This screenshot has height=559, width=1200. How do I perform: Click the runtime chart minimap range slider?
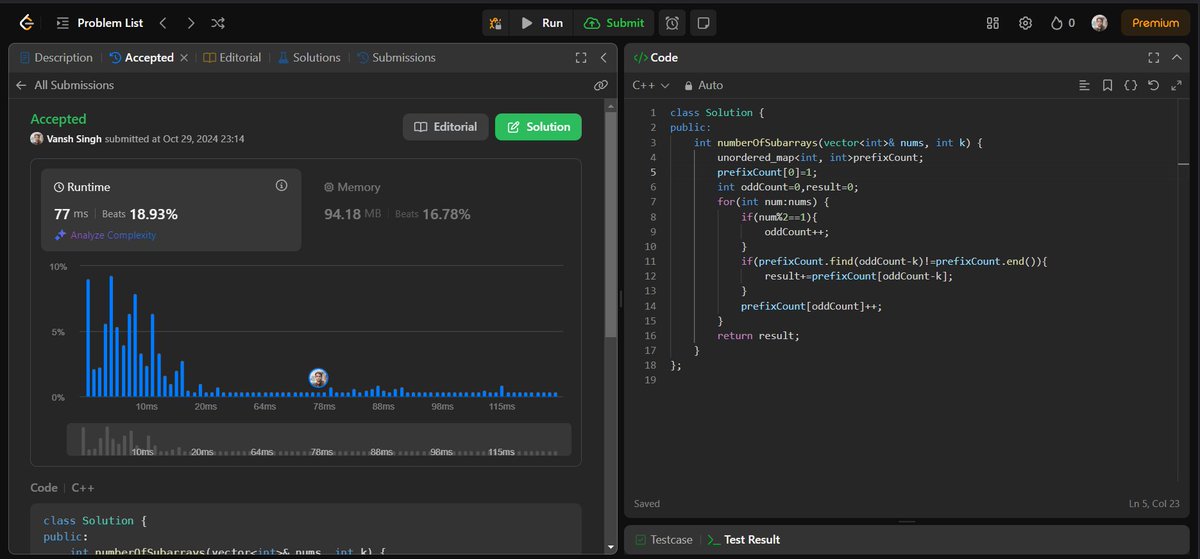319,440
